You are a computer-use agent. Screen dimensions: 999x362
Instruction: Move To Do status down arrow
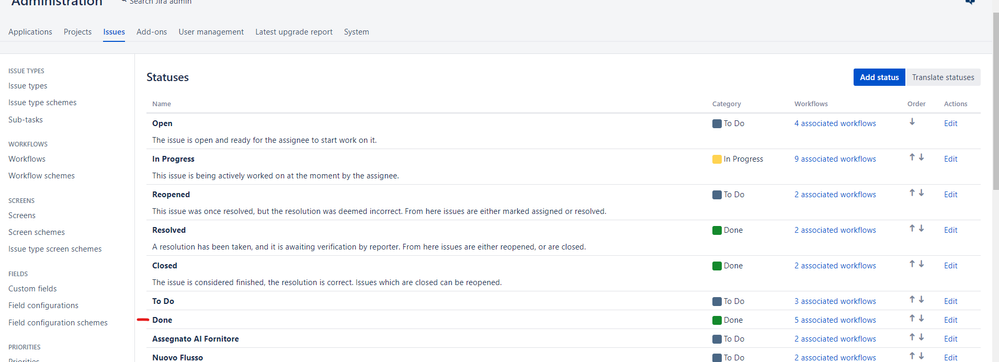921,300
